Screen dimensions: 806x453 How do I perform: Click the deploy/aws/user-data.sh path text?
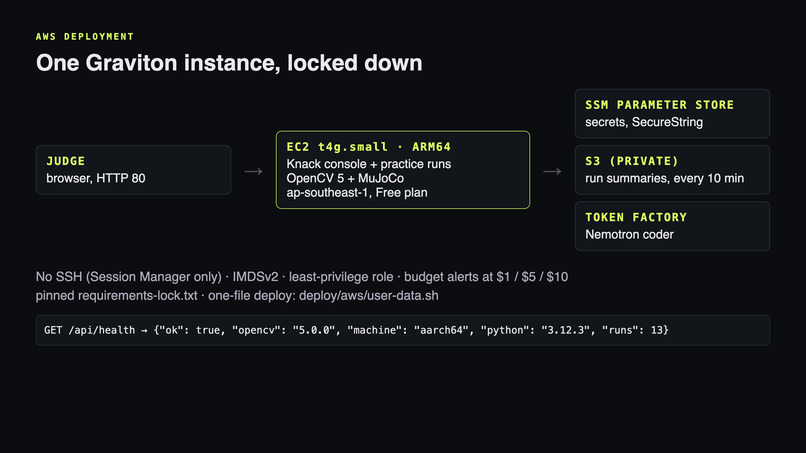(369, 296)
